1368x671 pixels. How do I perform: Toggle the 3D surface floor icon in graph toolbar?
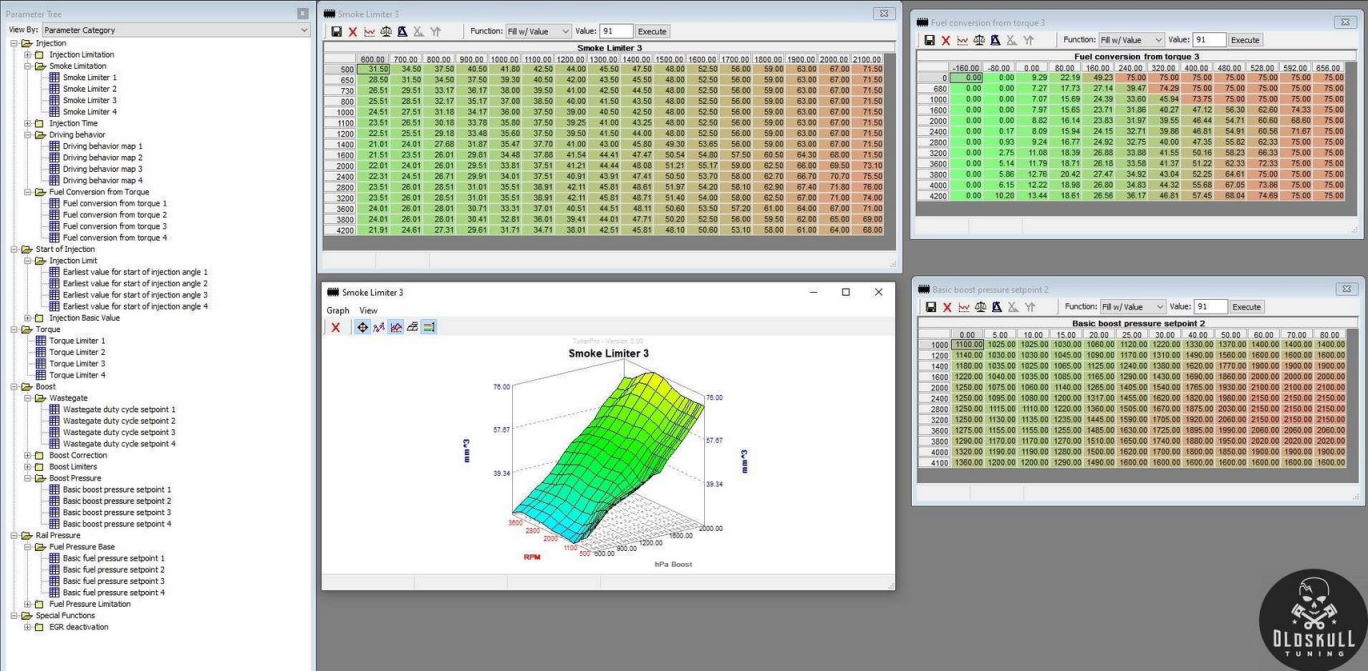coord(411,328)
